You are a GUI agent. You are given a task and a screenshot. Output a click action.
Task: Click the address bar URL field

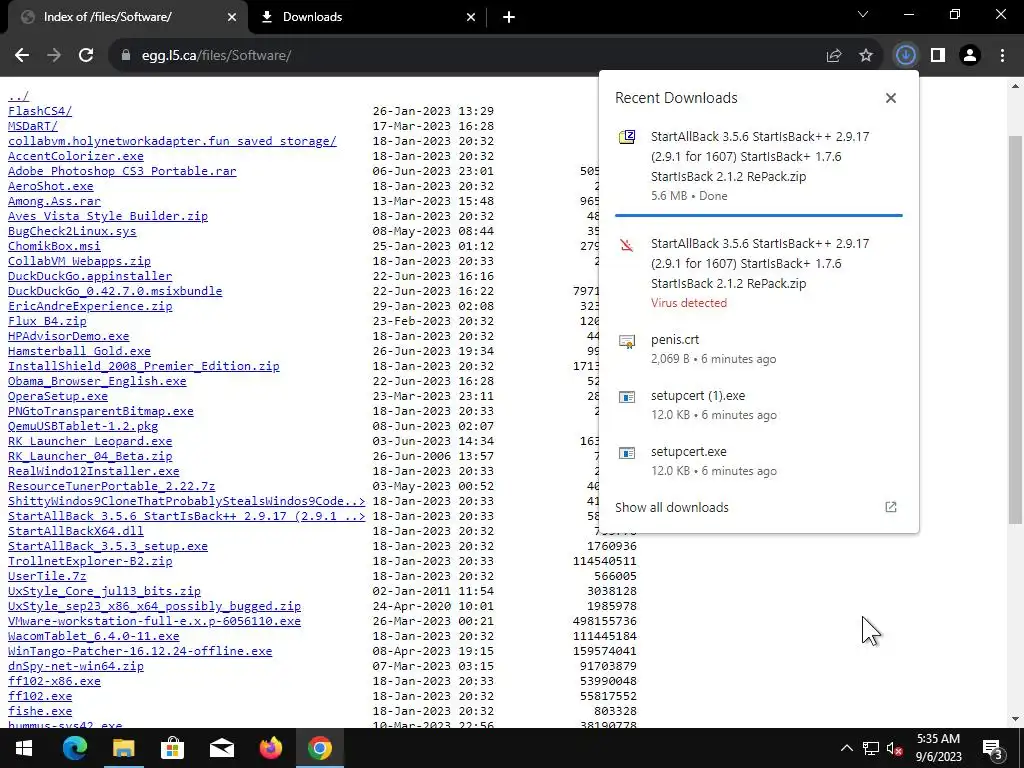pyautogui.click(x=457, y=56)
